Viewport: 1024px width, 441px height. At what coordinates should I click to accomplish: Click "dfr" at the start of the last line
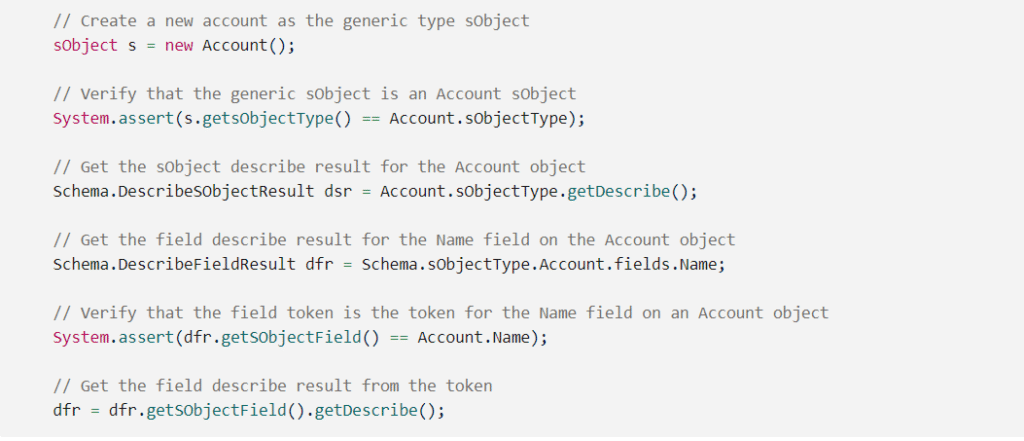click(x=66, y=410)
